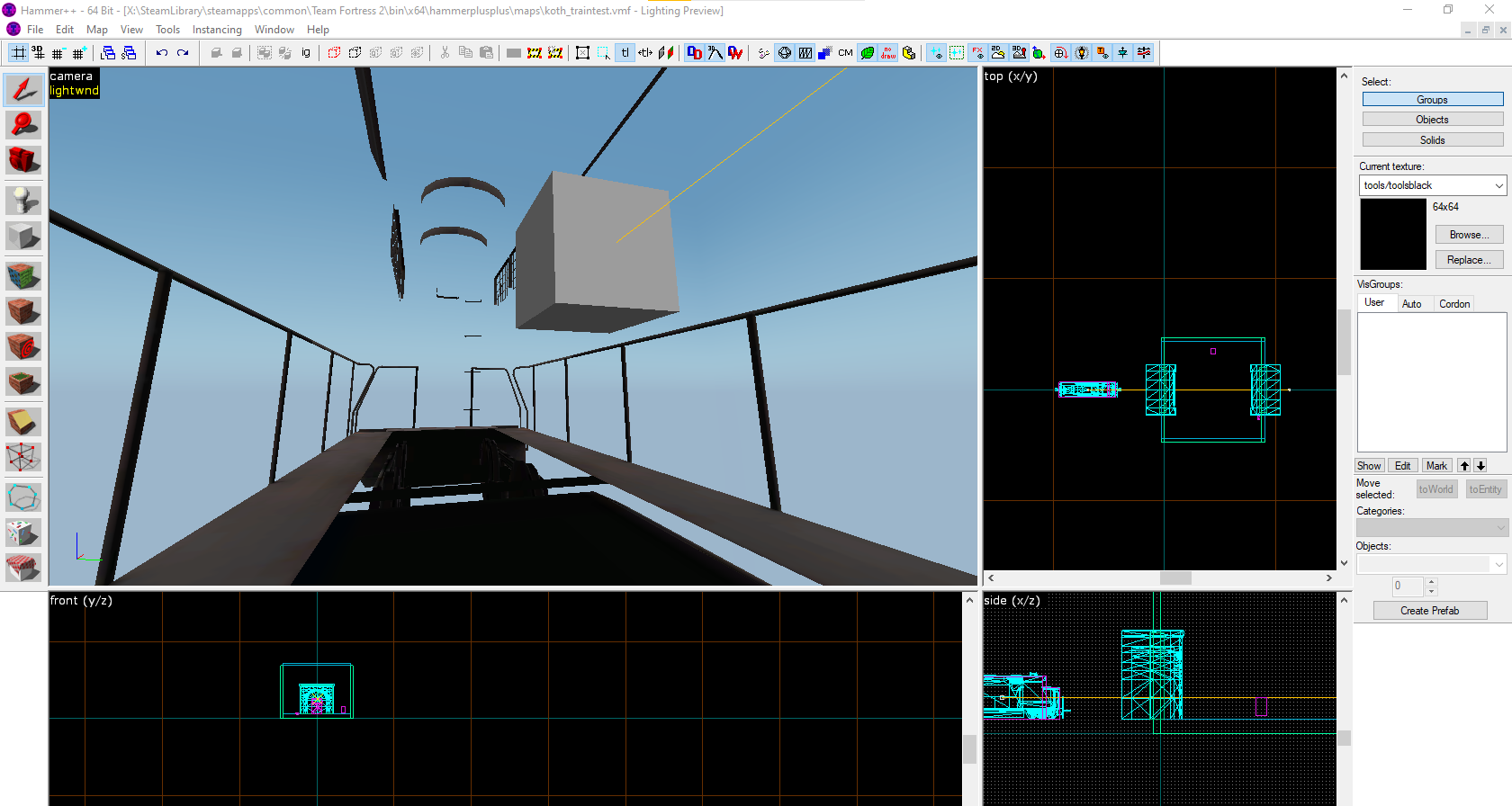Click the Load window state icon

[108, 53]
